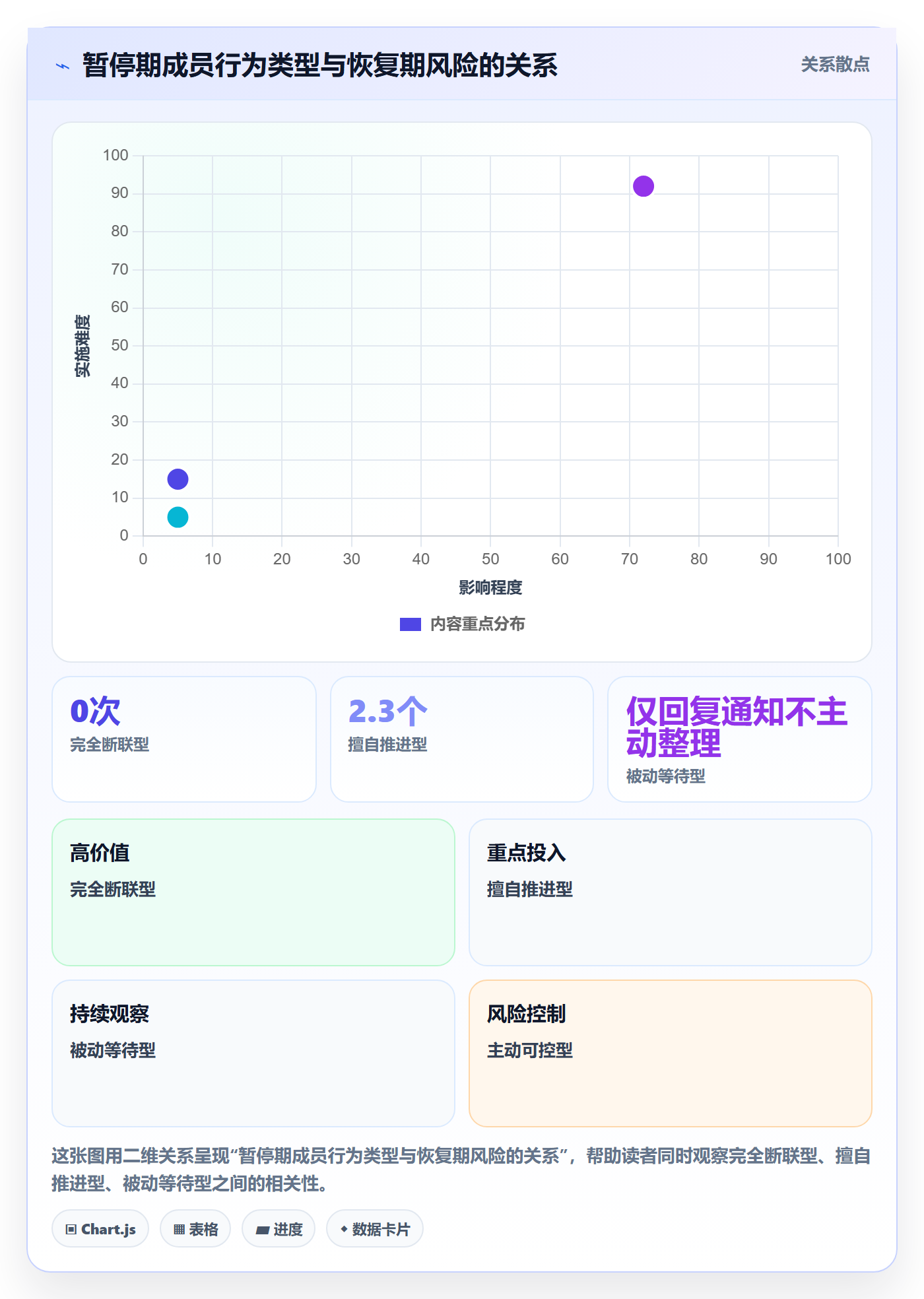Click the 被动等待型 label under the purple headline
This screenshot has height=1299, width=924.
665,776
